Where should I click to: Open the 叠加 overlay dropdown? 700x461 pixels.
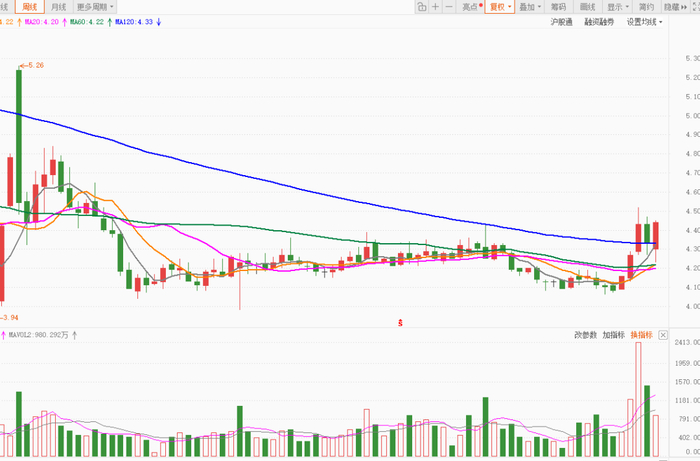point(529,7)
